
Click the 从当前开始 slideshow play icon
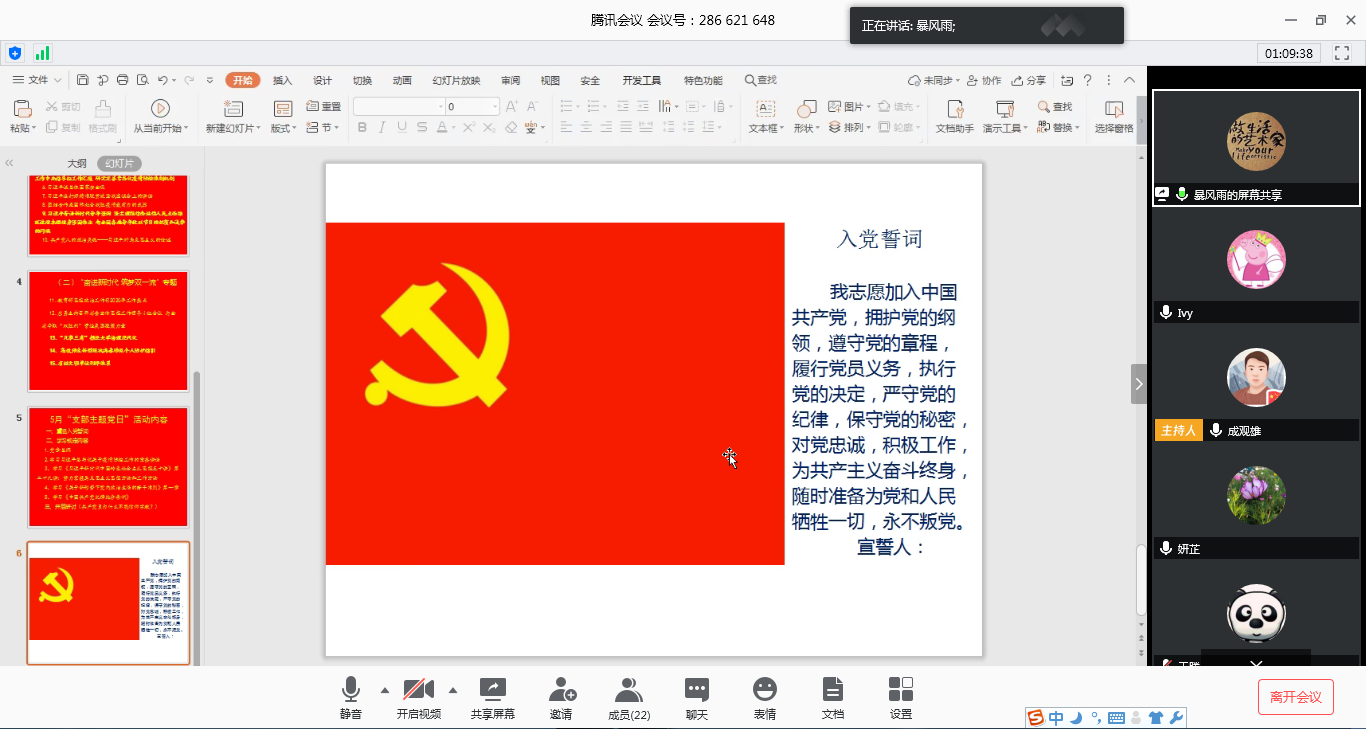click(160, 108)
